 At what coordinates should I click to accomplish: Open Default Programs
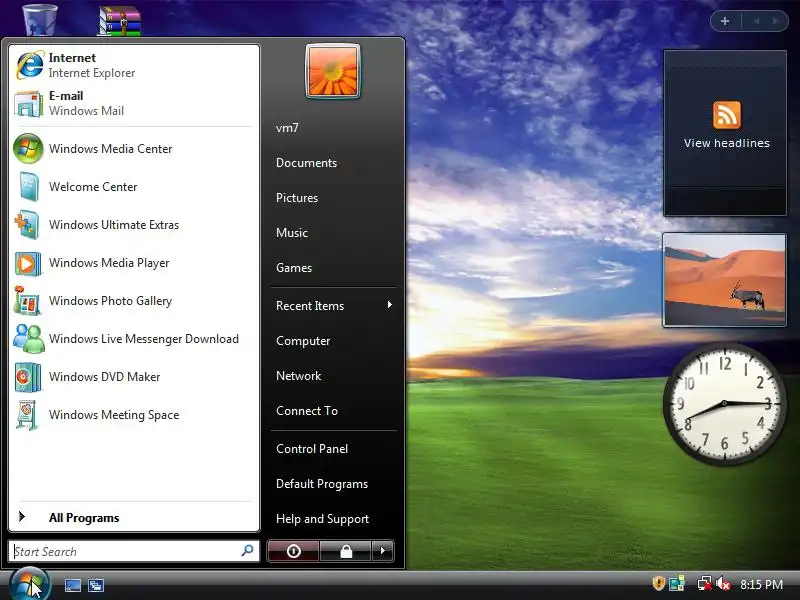click(x=322, y=484)
